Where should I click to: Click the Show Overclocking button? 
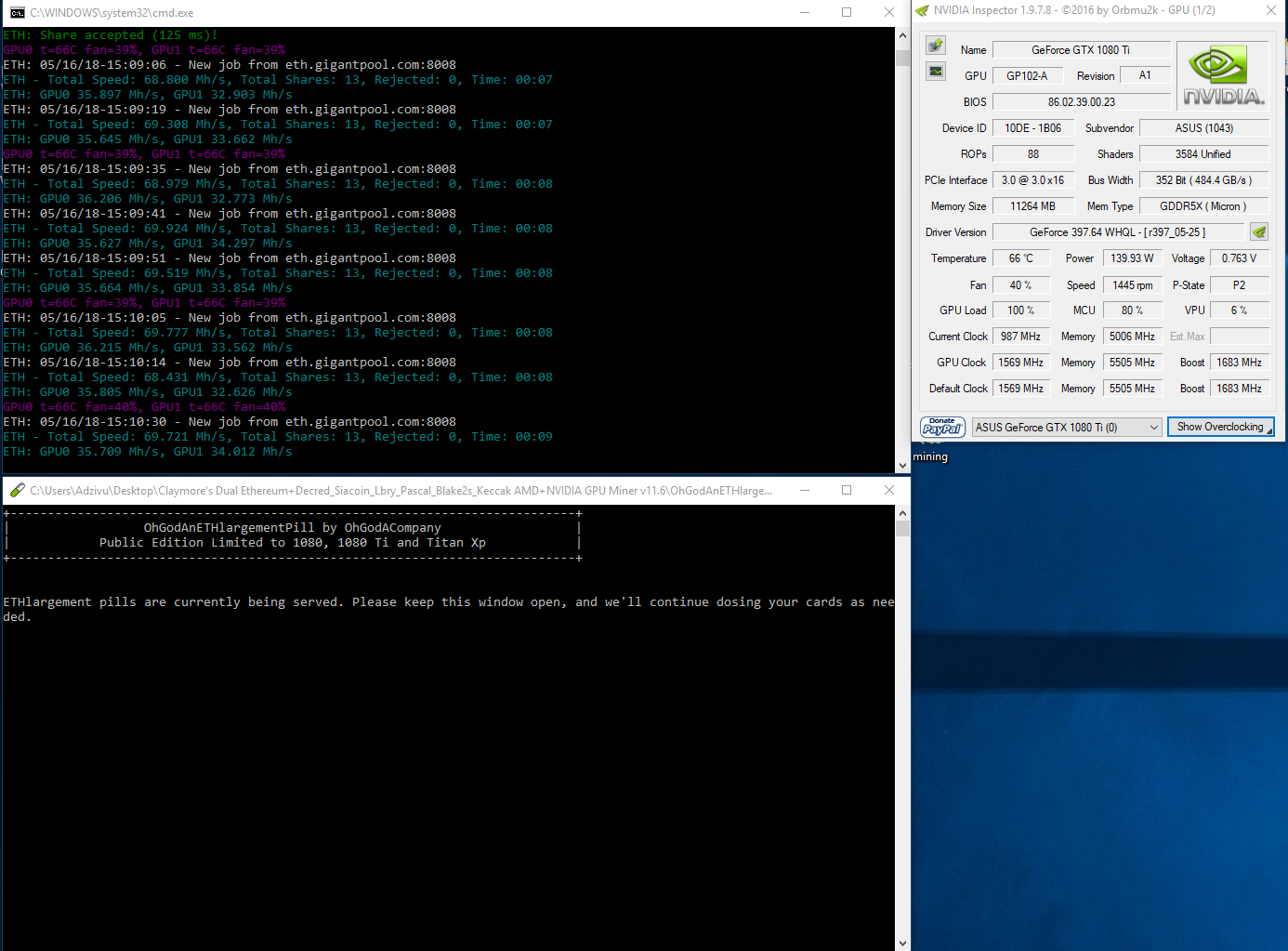1220,427
